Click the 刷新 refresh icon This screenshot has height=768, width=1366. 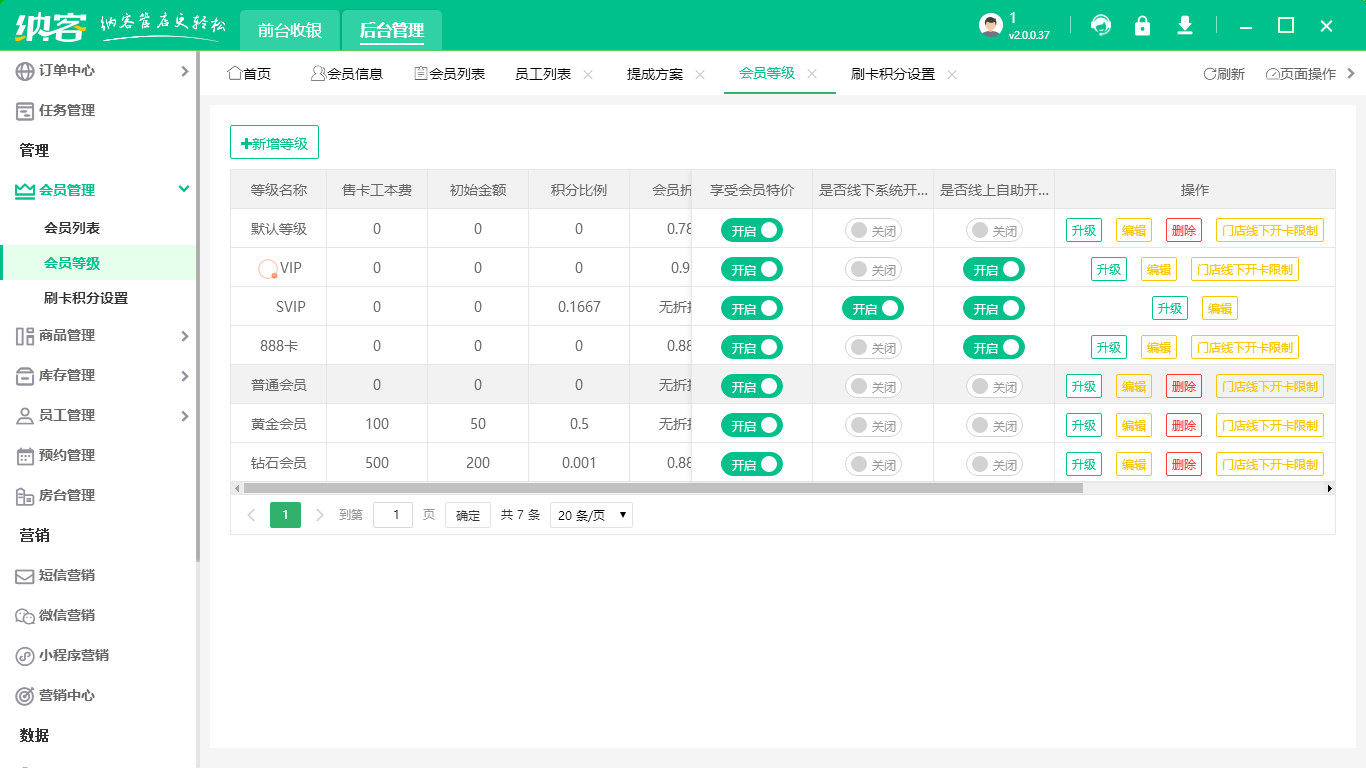(1210, 74)
